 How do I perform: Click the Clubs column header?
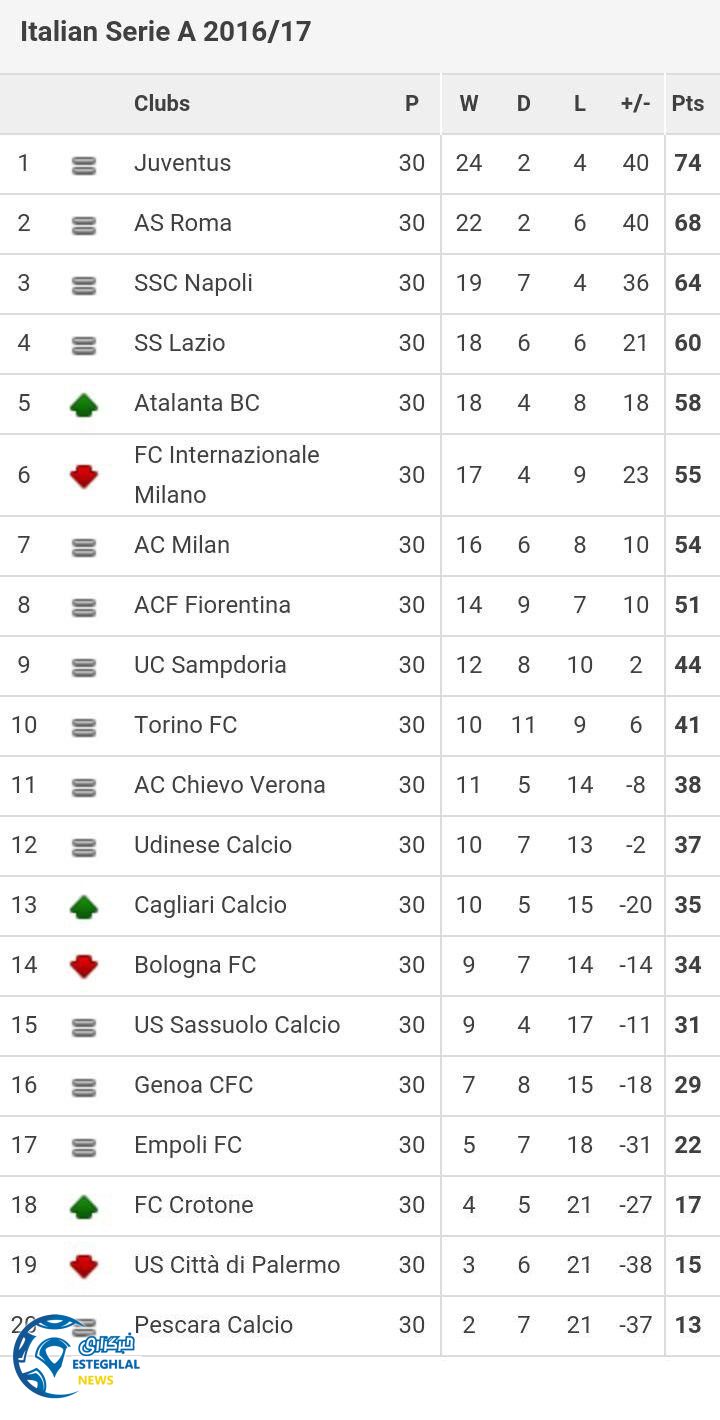tap(162, 103)
